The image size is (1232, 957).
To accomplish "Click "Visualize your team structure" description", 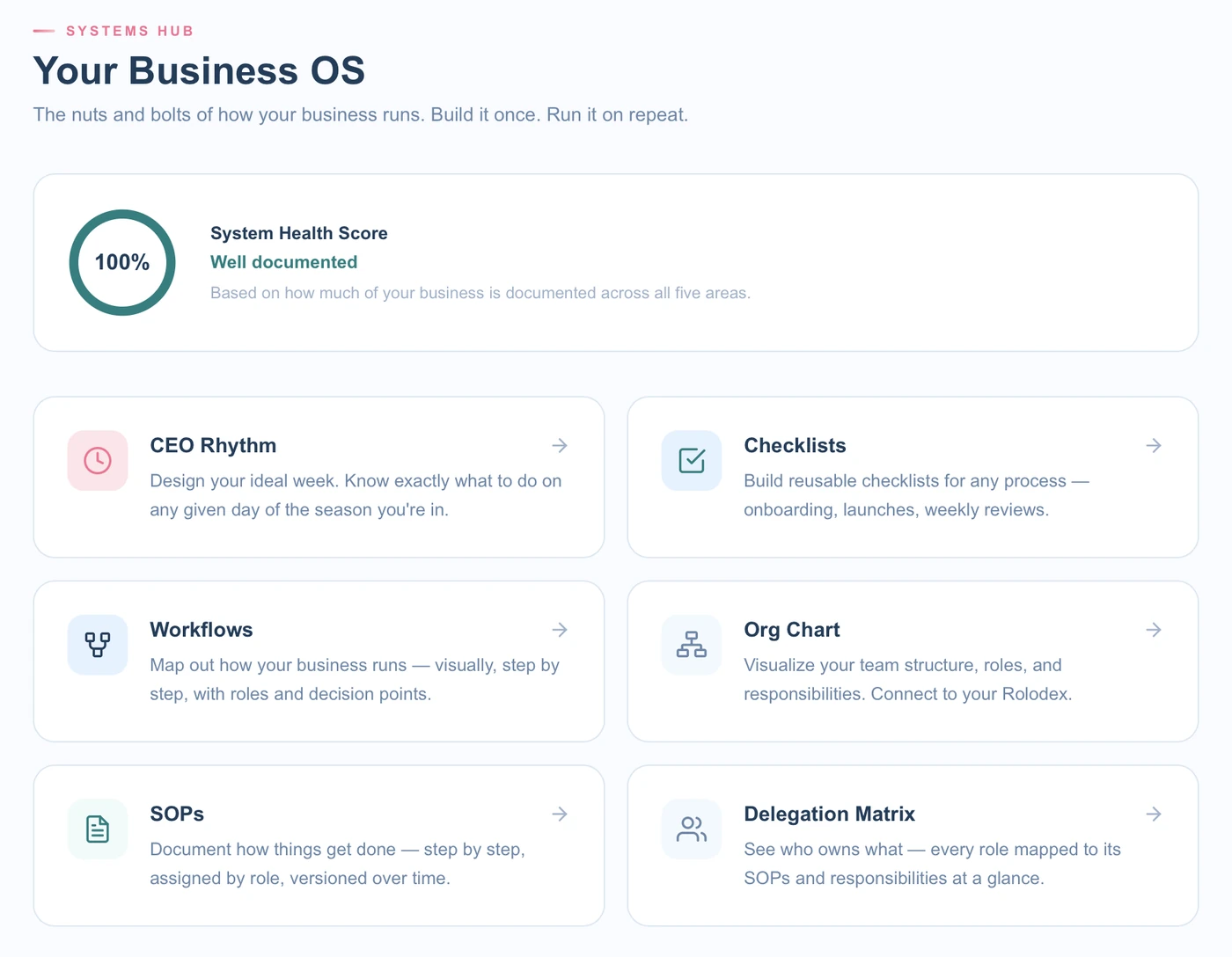I will point(908,679).
